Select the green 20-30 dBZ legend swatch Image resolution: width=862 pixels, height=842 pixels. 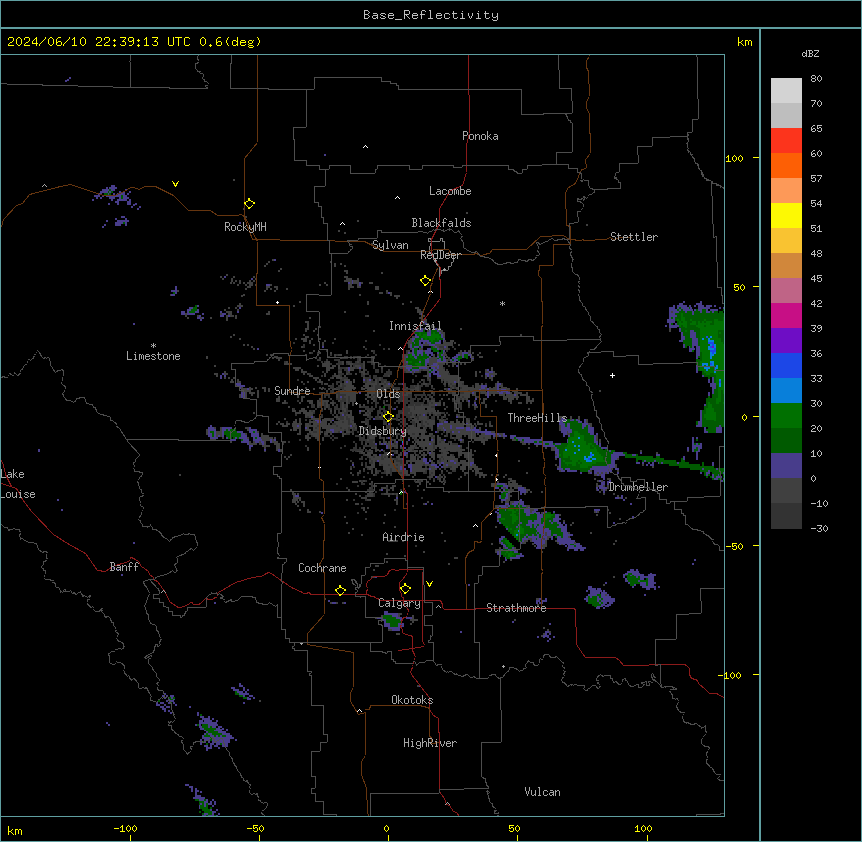tap(786, 416)
